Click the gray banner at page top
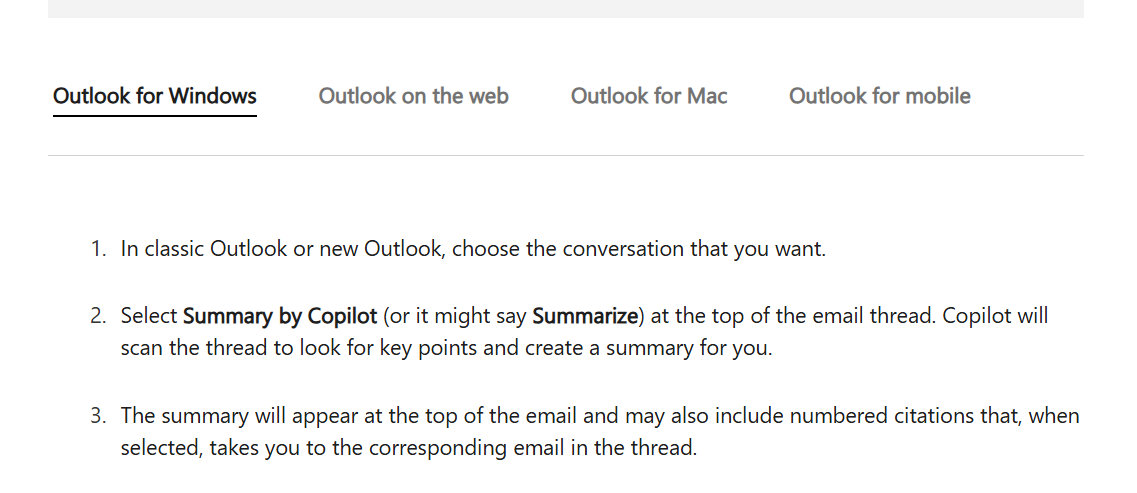Viewport: 1137px width, 493px height. point(566,9)
